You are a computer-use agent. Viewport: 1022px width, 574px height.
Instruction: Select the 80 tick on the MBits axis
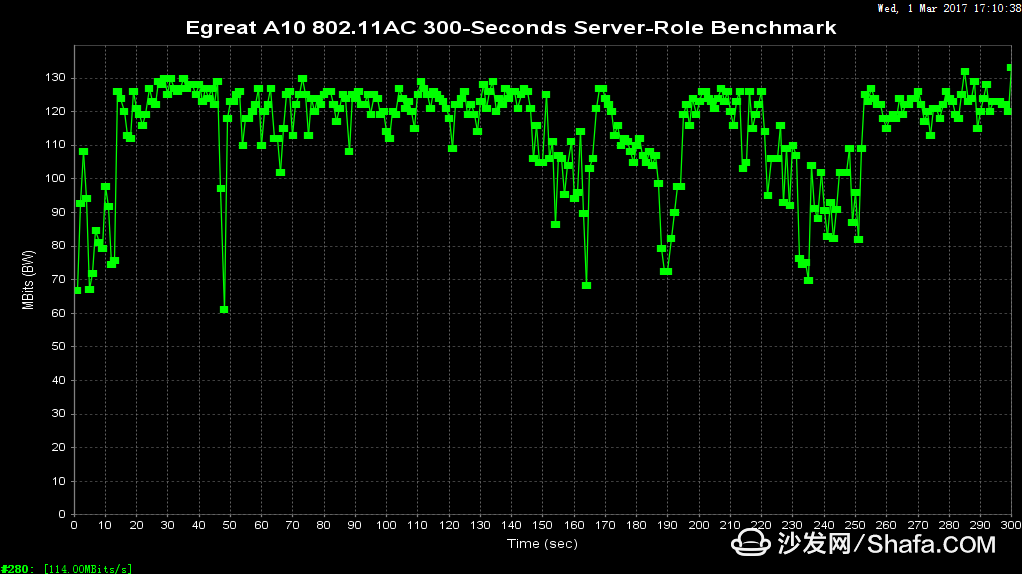59,246
